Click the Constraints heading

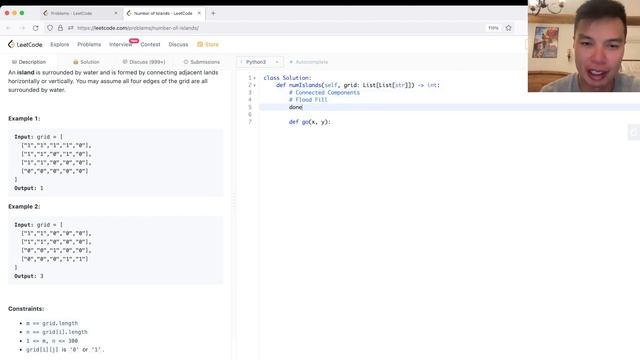point(26,309)
